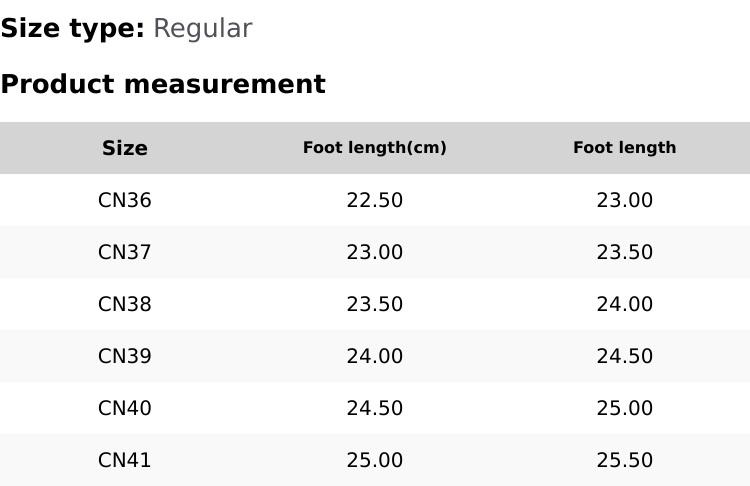Click the Size type label

pos(72,28)
